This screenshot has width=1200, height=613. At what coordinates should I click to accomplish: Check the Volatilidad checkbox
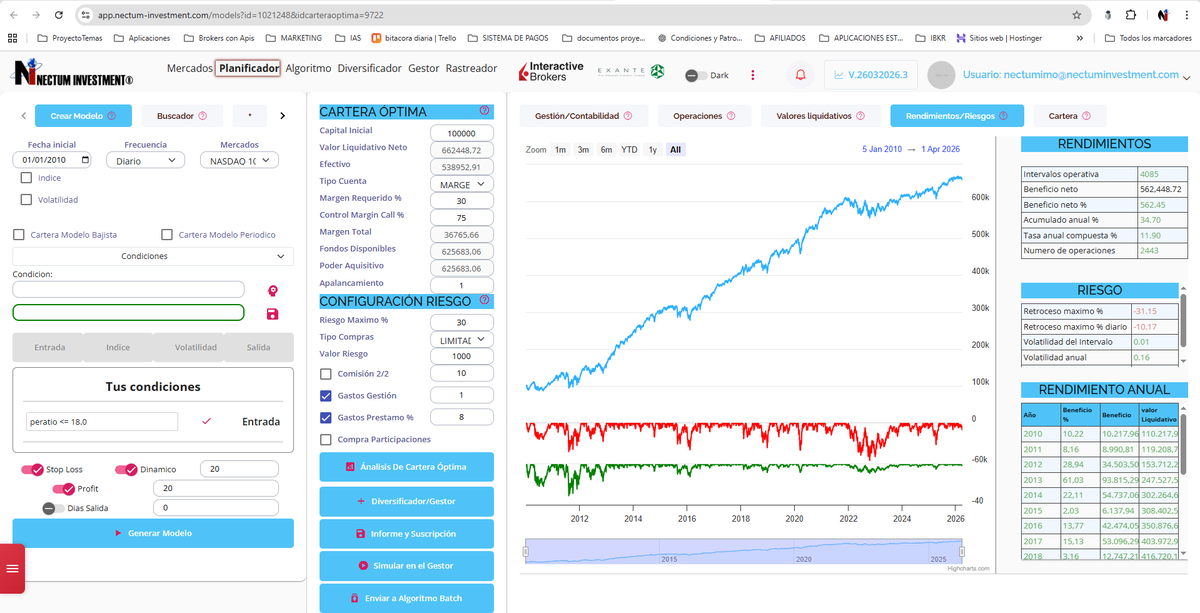[x=26, y=199]
